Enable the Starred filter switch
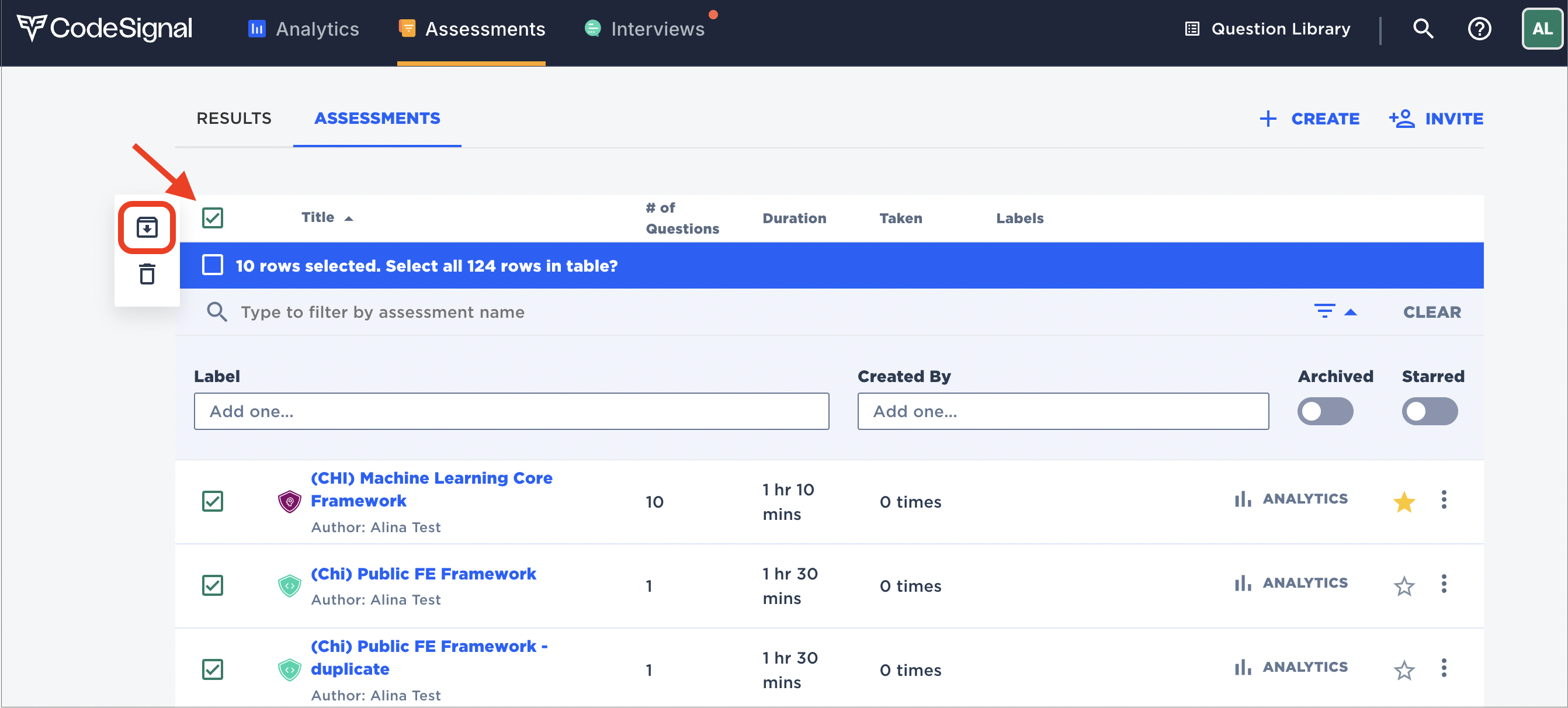1568x708 pixels. click(1428, 411)
